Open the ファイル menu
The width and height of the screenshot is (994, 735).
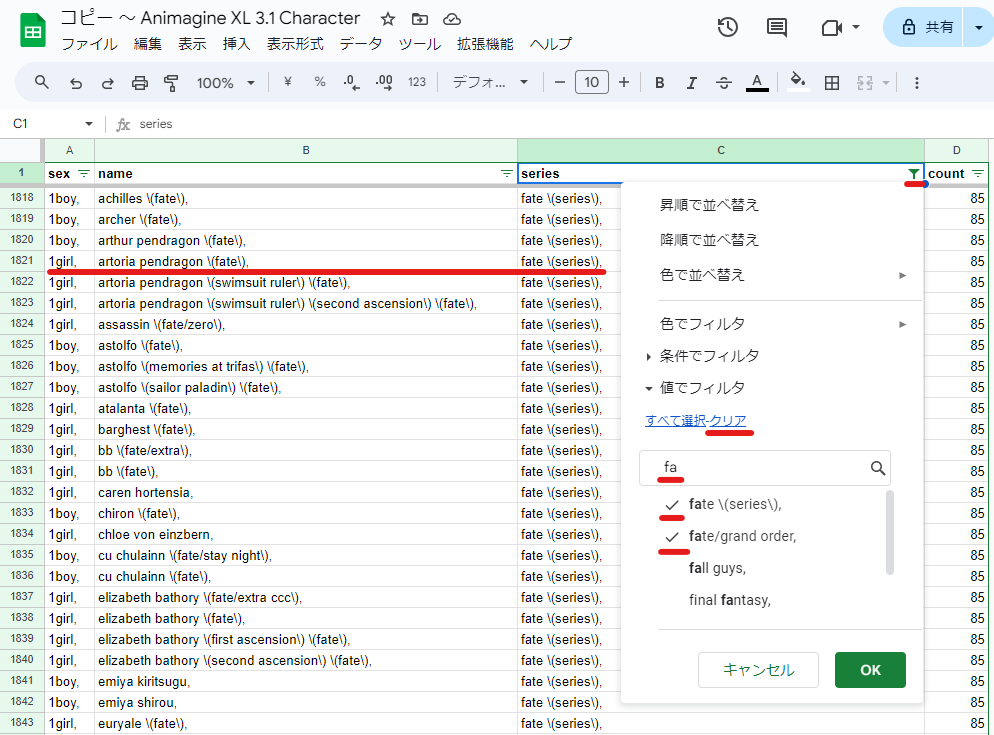(x=89, y=44)
